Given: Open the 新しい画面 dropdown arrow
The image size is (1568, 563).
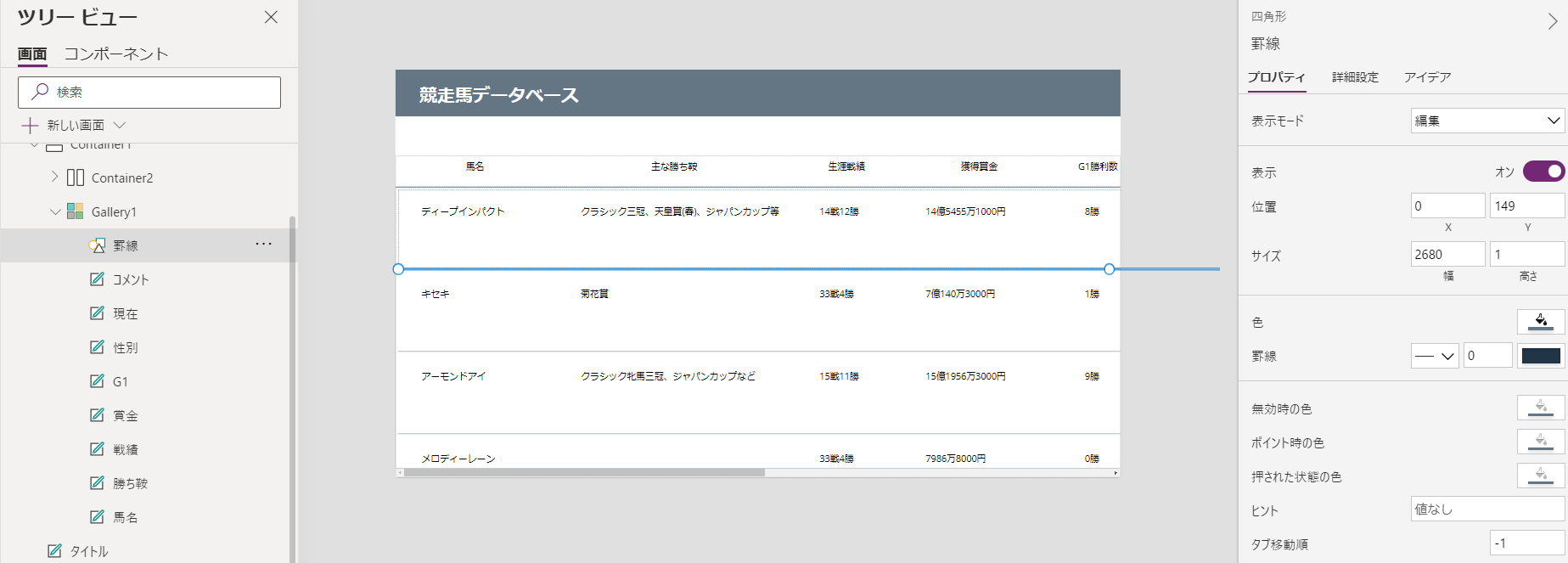Looking at the screenshot, I should click(x=120, y=125).
